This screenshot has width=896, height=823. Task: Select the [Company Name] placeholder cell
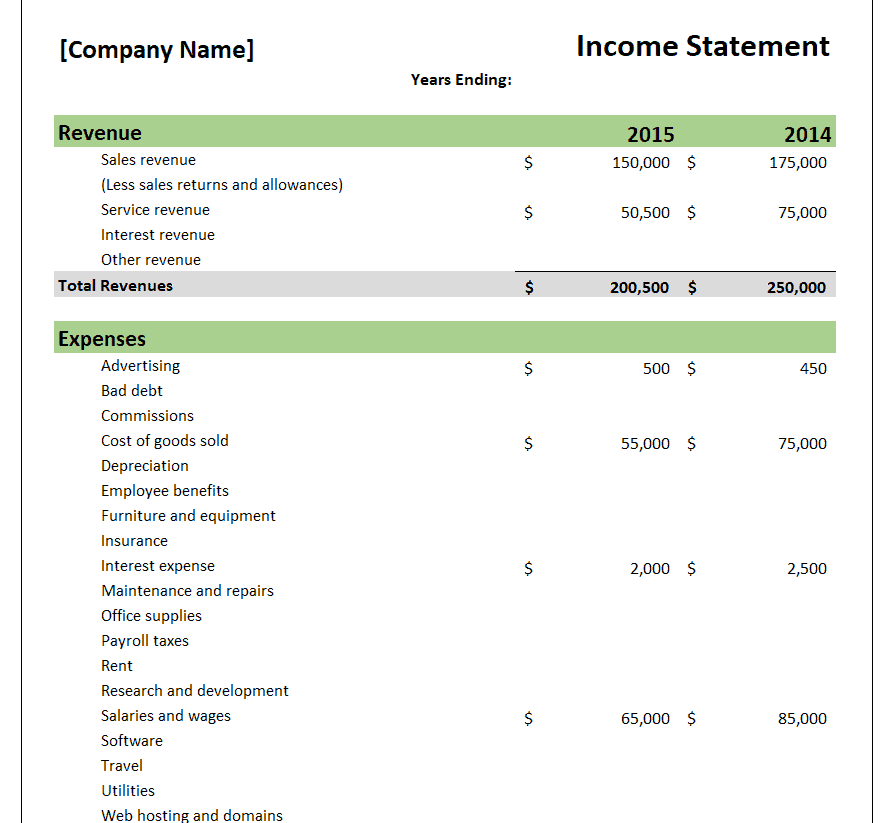click(x=157, y=50)
